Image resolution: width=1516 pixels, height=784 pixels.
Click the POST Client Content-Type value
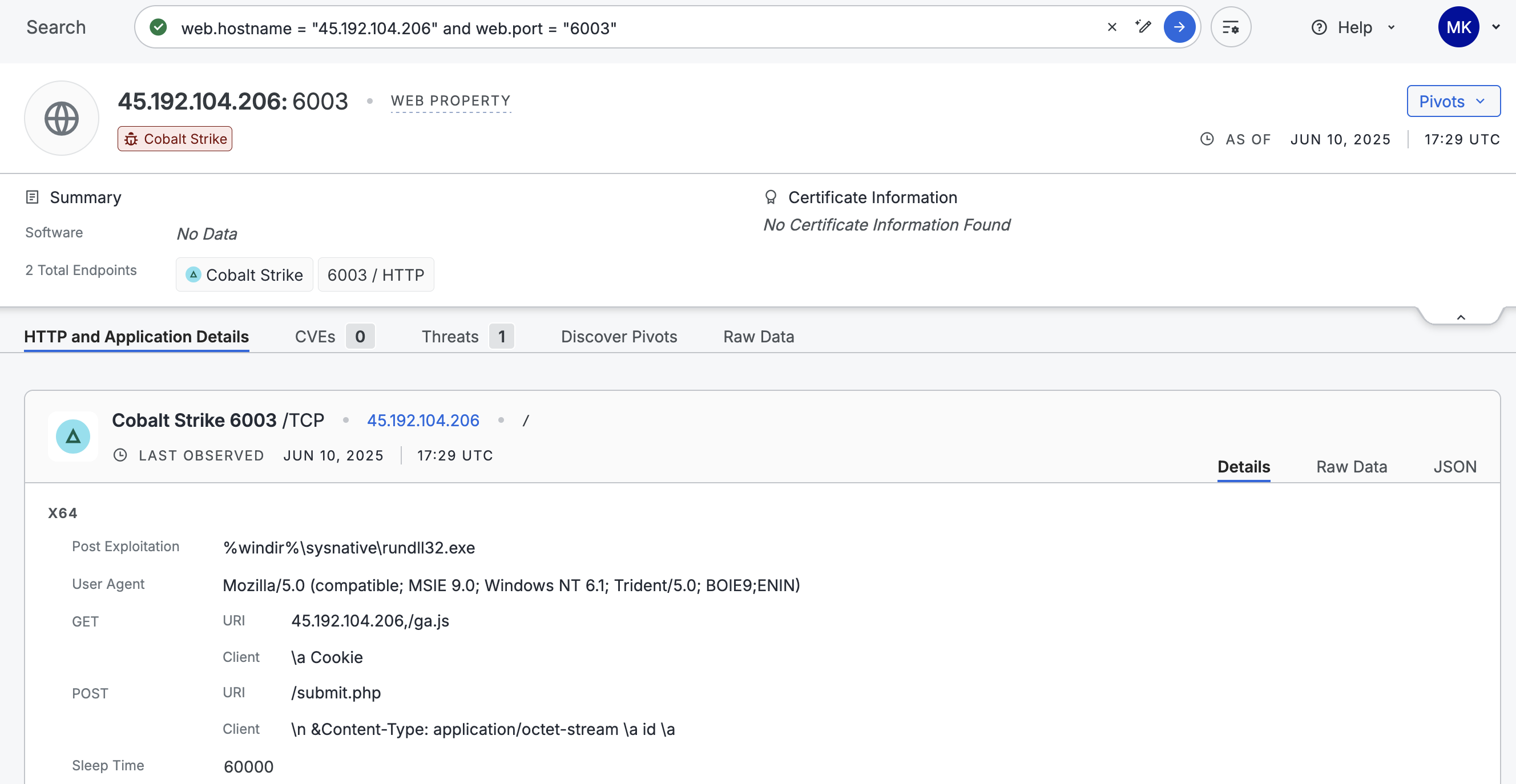[x=482, y=729]
